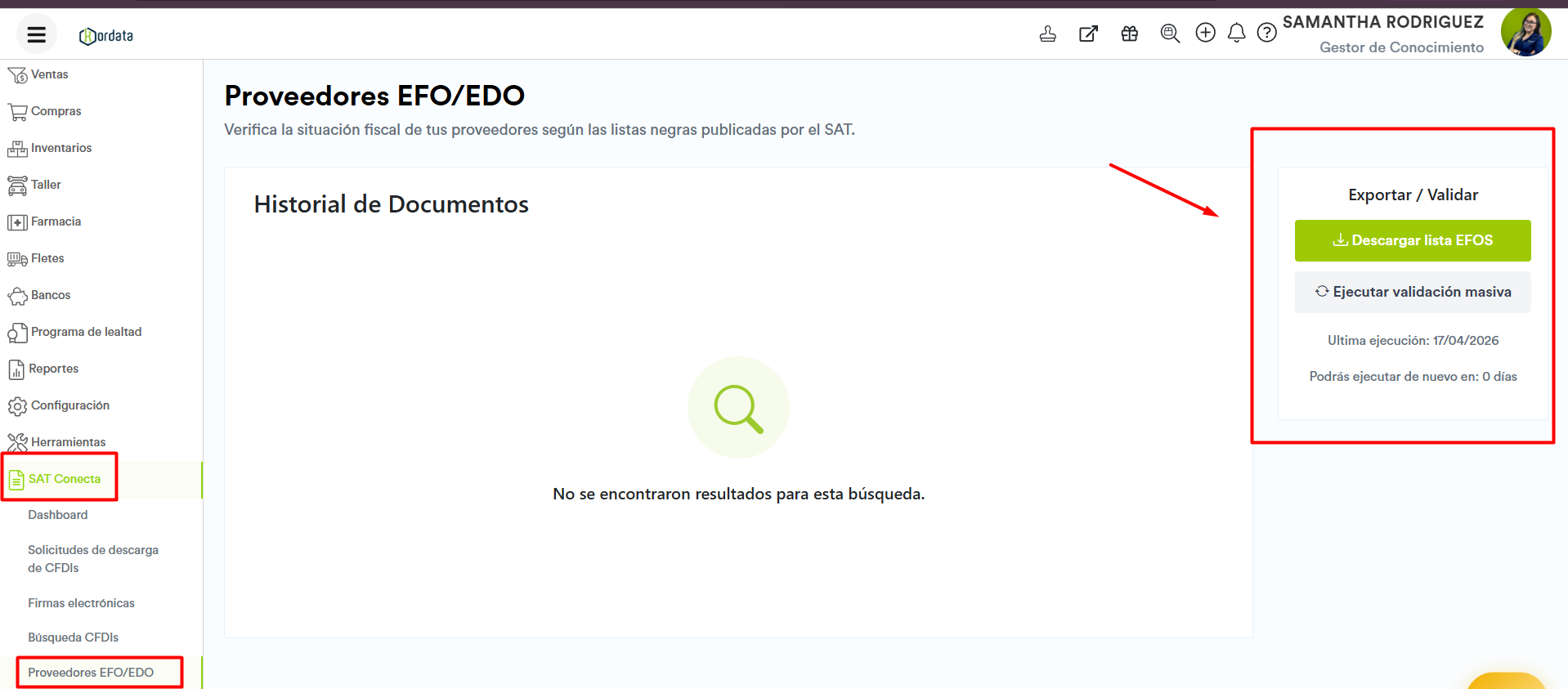Open Búsqueda CFDIs page
The image size is (1568, 689).
(x=73, y=638)
